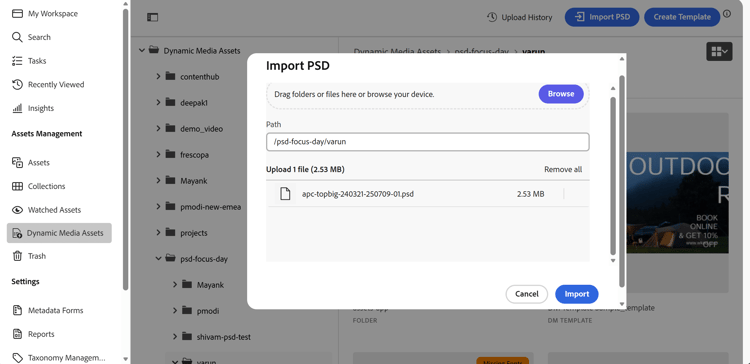Expand the top-level Mayank folder chevron

pos(158,180)
